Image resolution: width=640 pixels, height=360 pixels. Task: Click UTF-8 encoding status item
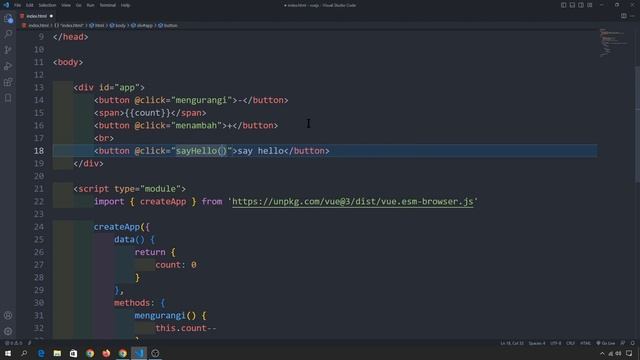tap(556, 343)
